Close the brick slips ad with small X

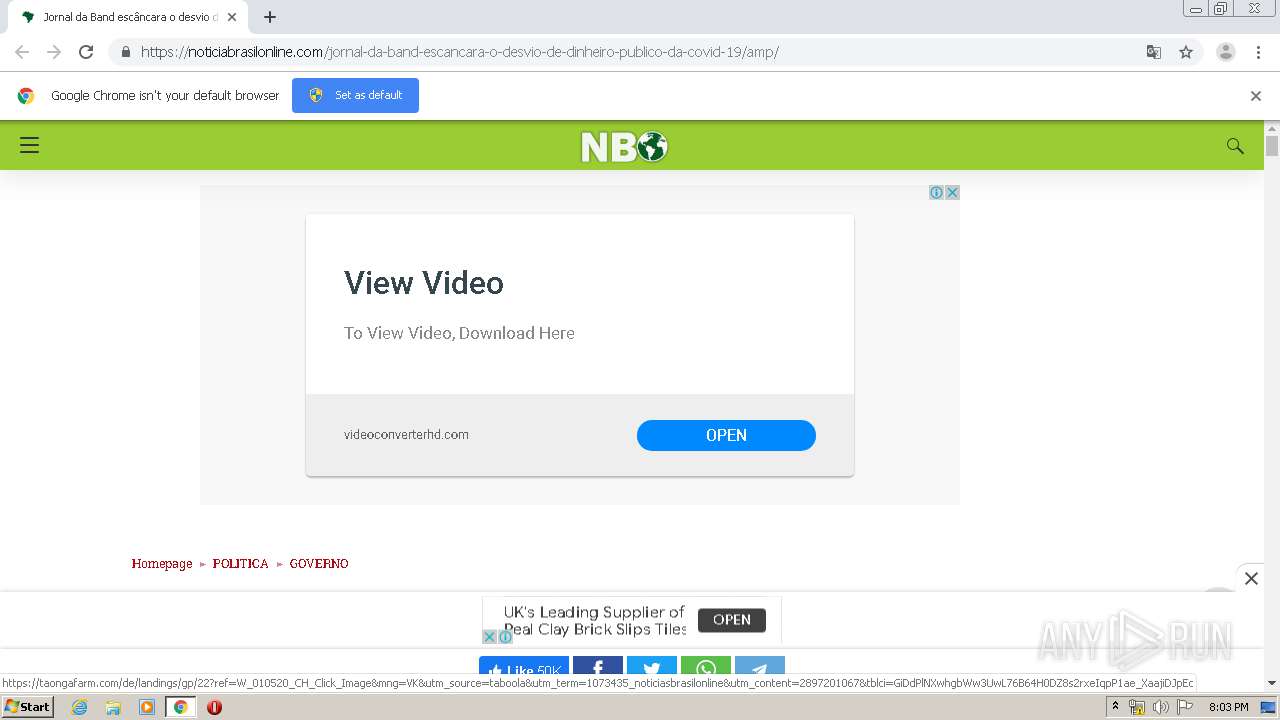[x=489, y=637]
